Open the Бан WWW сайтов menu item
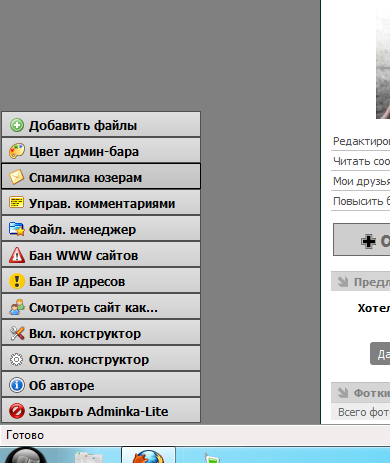 pos(101,255)
